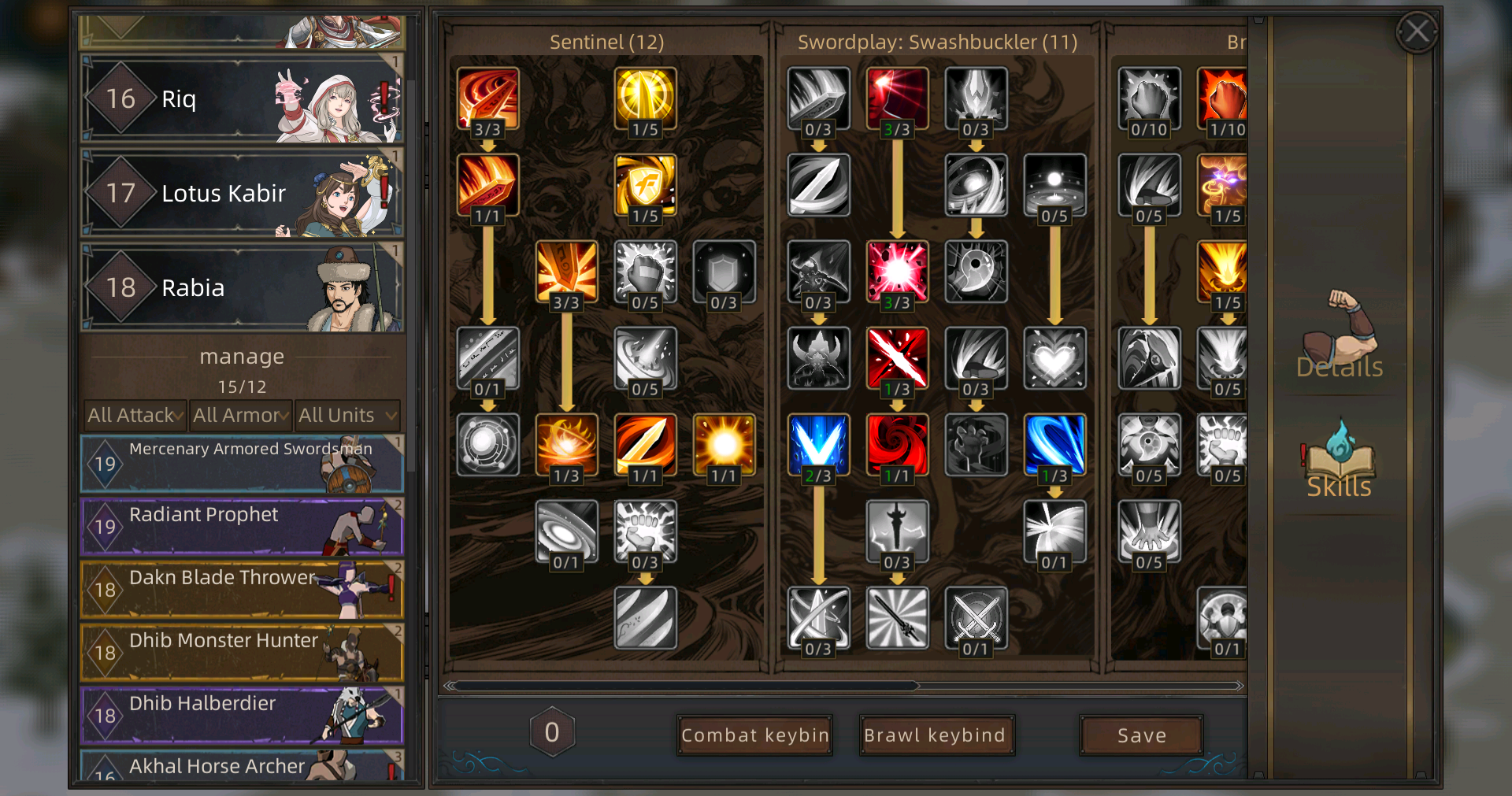Image resolution: width=1512 pixels, height=796 pixels.
Task: Click the Save button
Action: [x=1141, y=735]
